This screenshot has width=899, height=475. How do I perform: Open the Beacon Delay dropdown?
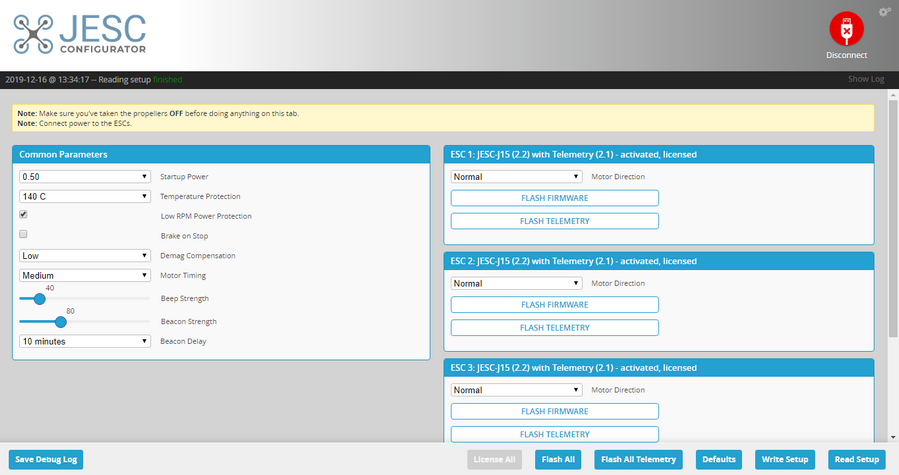[x=85, y=341]
